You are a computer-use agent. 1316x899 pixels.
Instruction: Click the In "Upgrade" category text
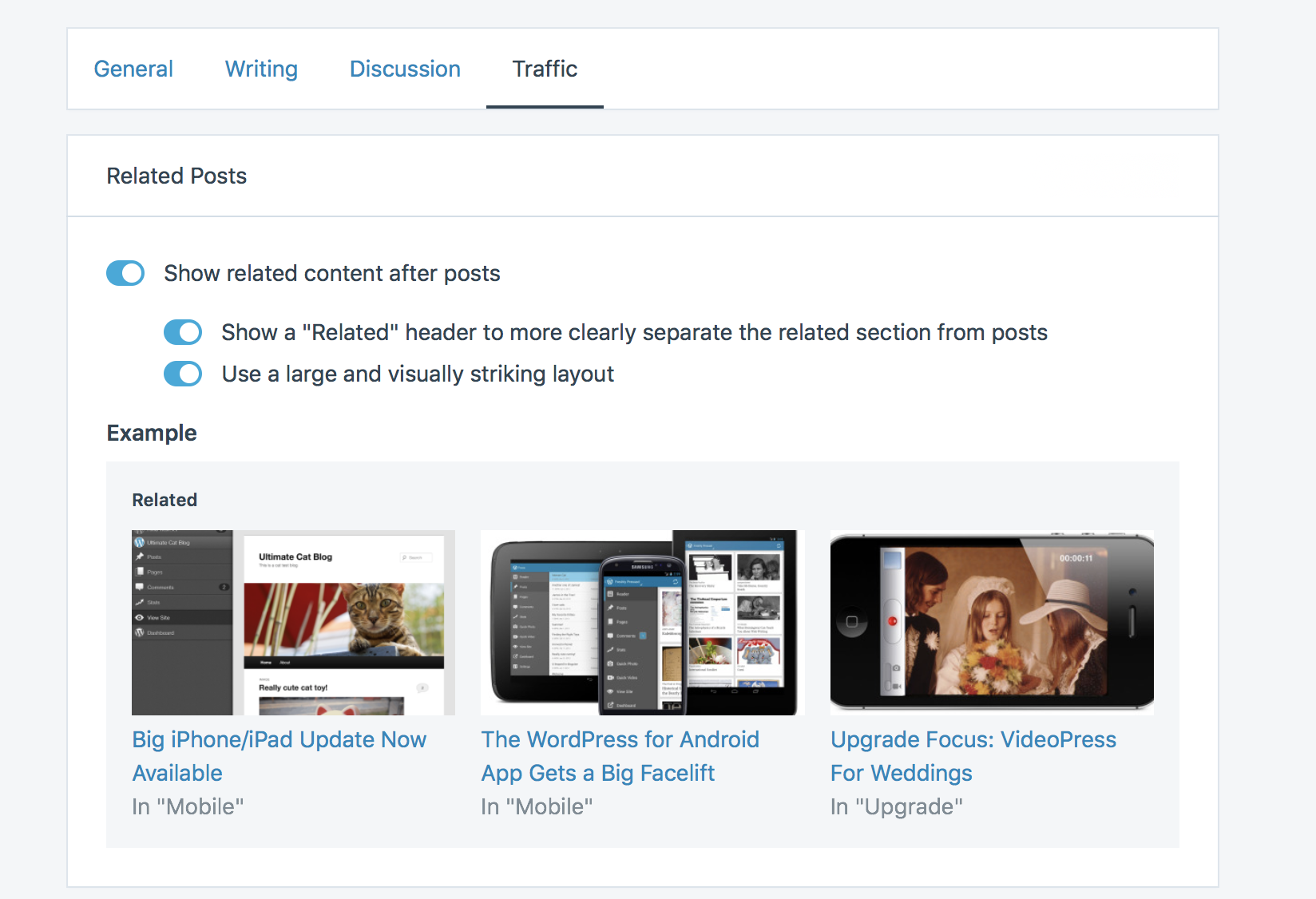[x=896, y=807]
